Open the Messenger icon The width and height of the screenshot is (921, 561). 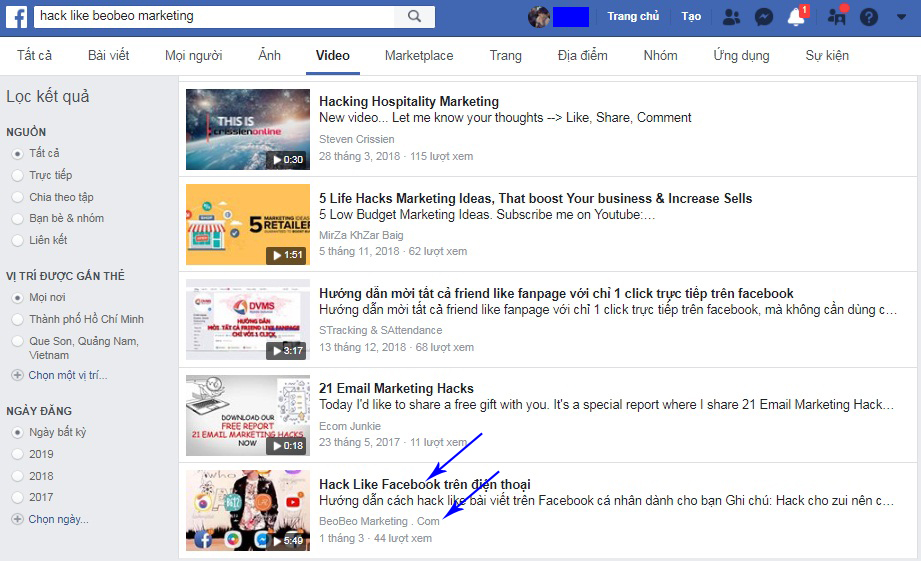pos(764,17)
